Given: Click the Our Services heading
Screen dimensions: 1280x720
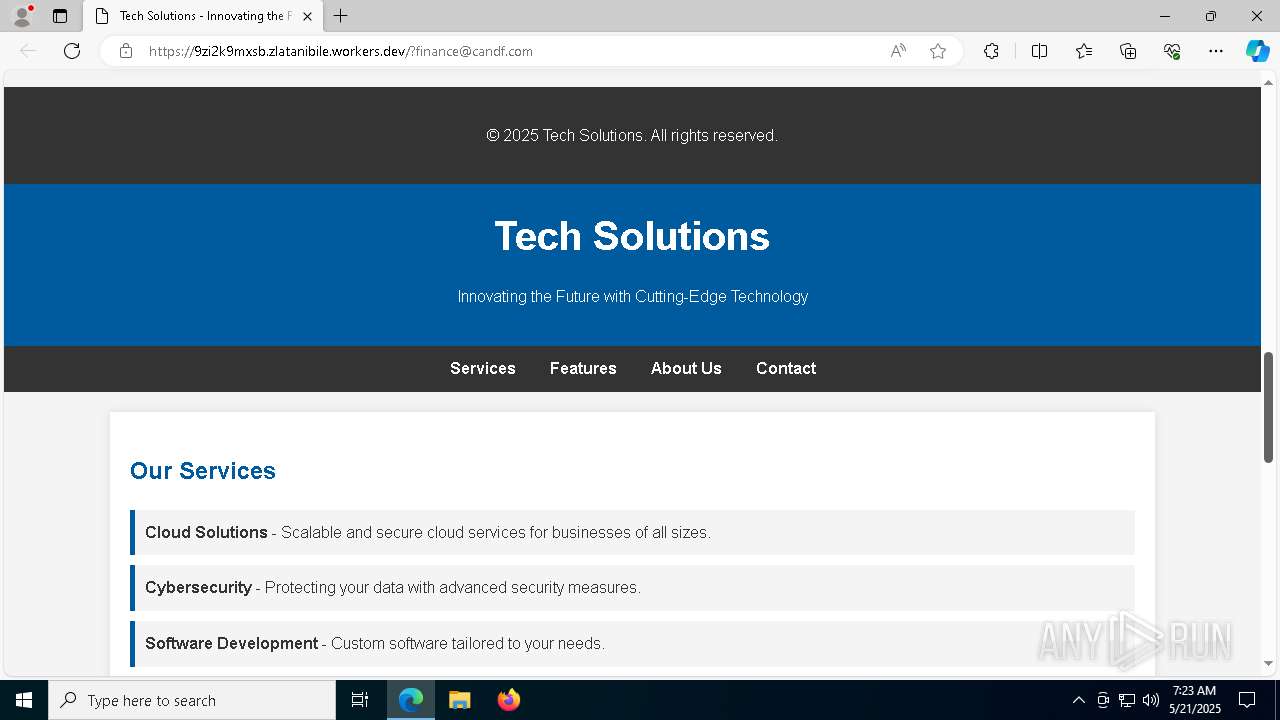Looking at the screenshot, I should click(x=203, y=471).
